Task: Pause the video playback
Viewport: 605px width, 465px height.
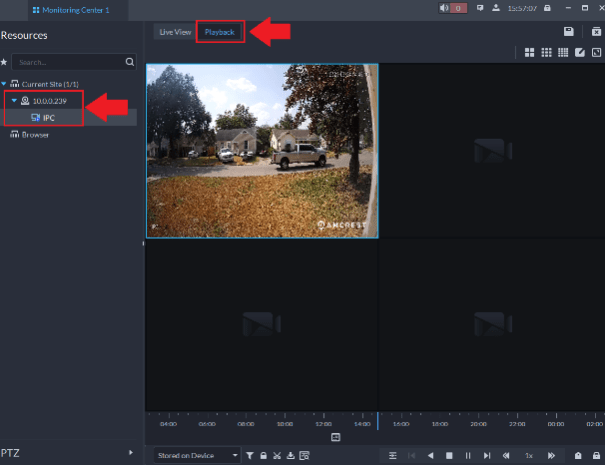Action: point(468,455)
